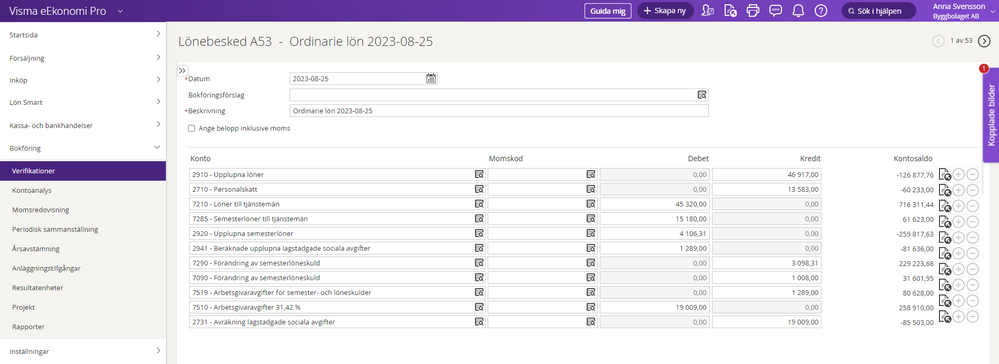Expand the Försäljning menu section
The image size is (999, 364).
tap(83, 58)
